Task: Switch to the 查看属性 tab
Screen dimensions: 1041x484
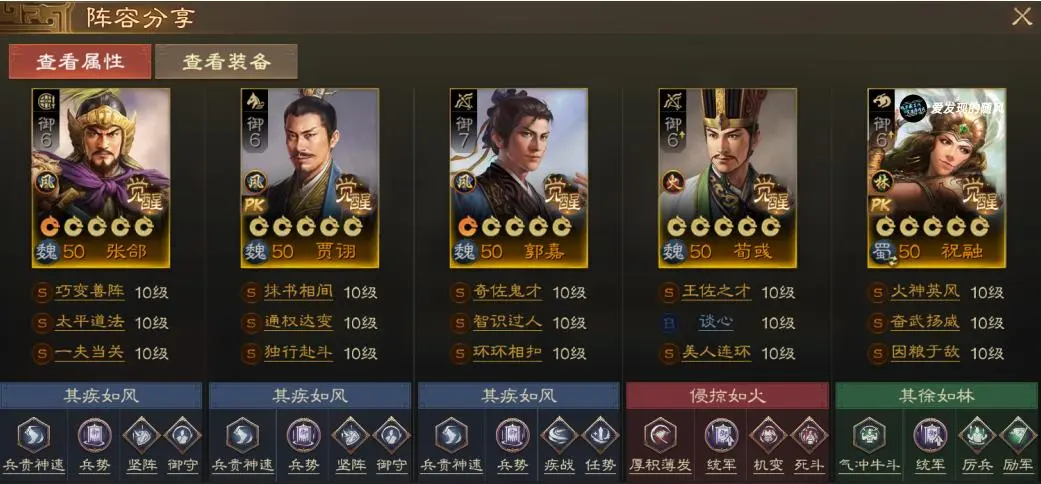Action: [80, 62]
